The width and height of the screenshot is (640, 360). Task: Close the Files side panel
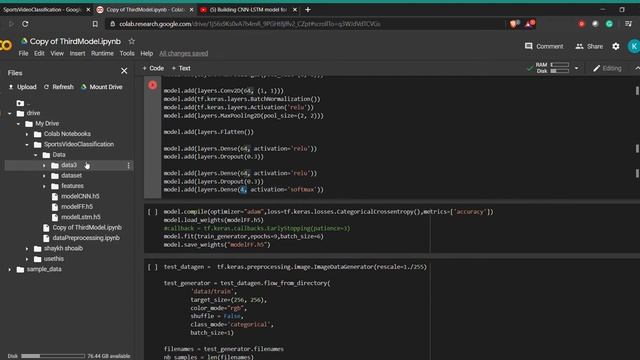pyautogui.click(x=124, y=71)
